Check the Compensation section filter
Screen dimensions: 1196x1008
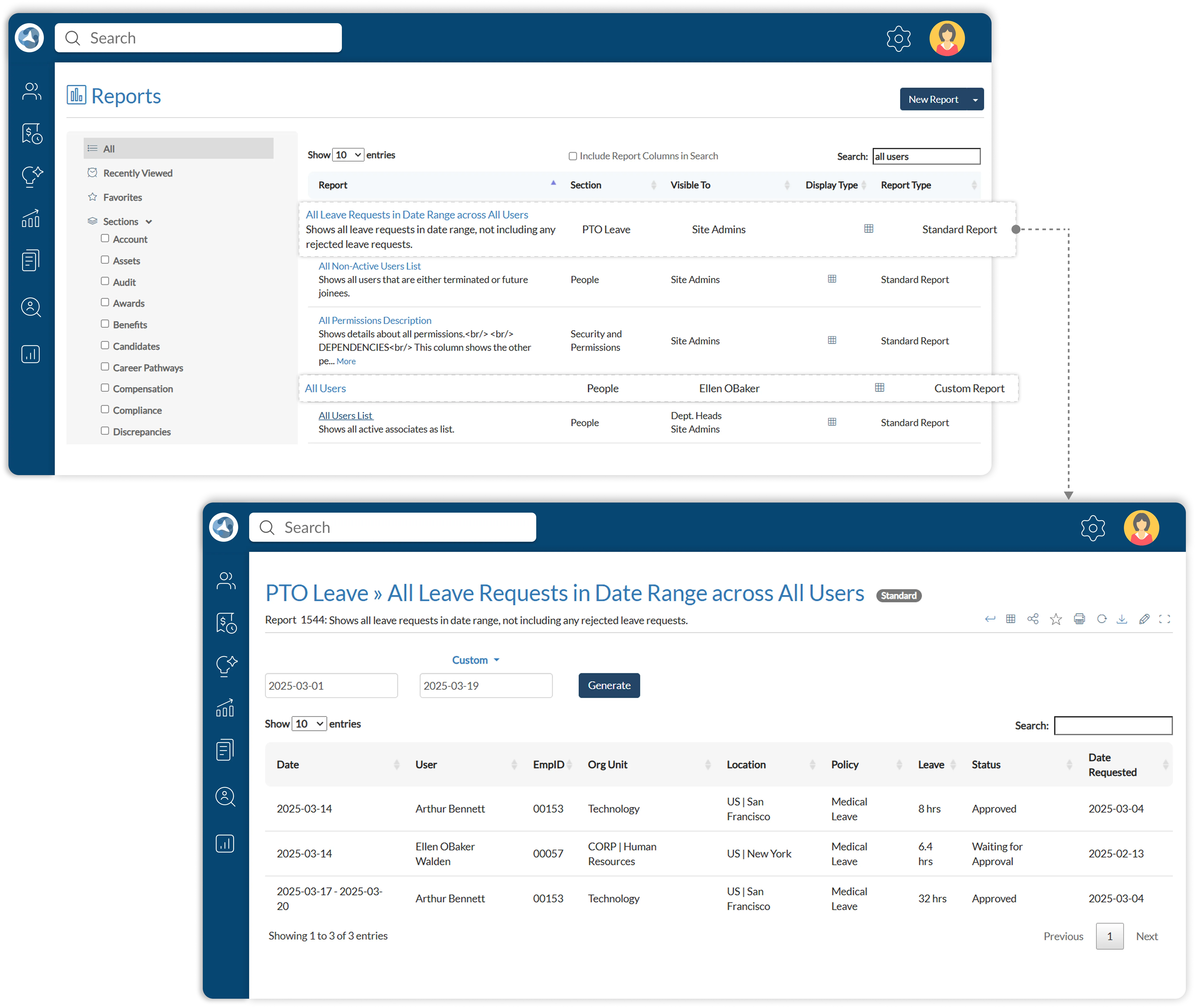tap(105, 388)
